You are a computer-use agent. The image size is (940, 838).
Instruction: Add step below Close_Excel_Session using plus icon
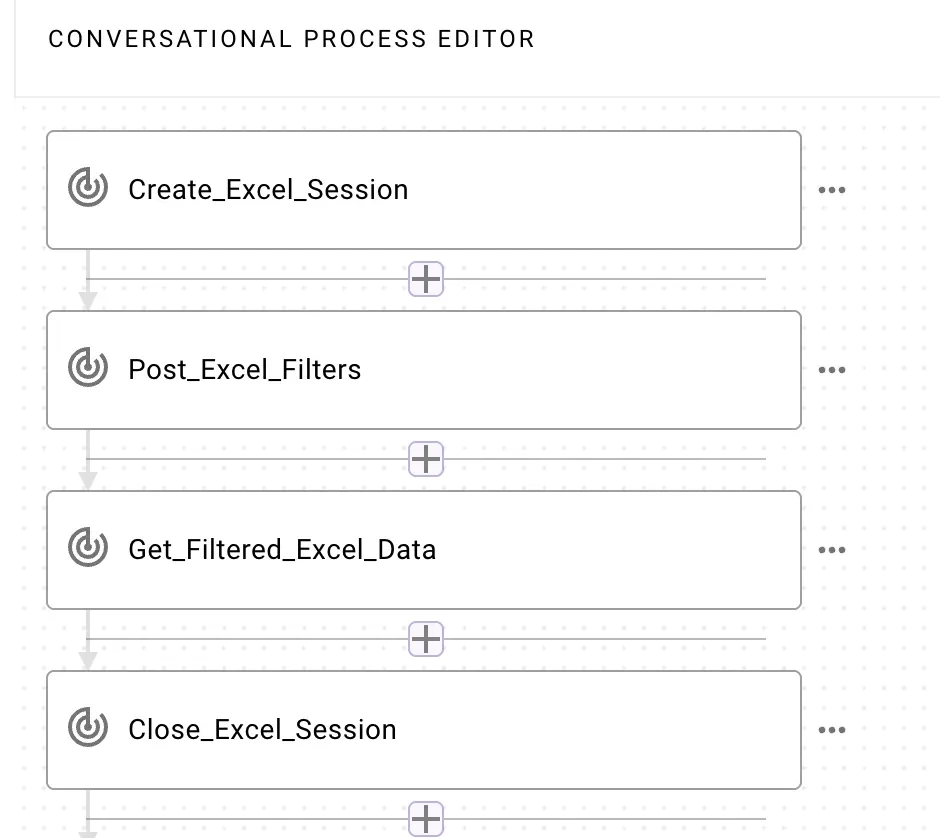426,819
